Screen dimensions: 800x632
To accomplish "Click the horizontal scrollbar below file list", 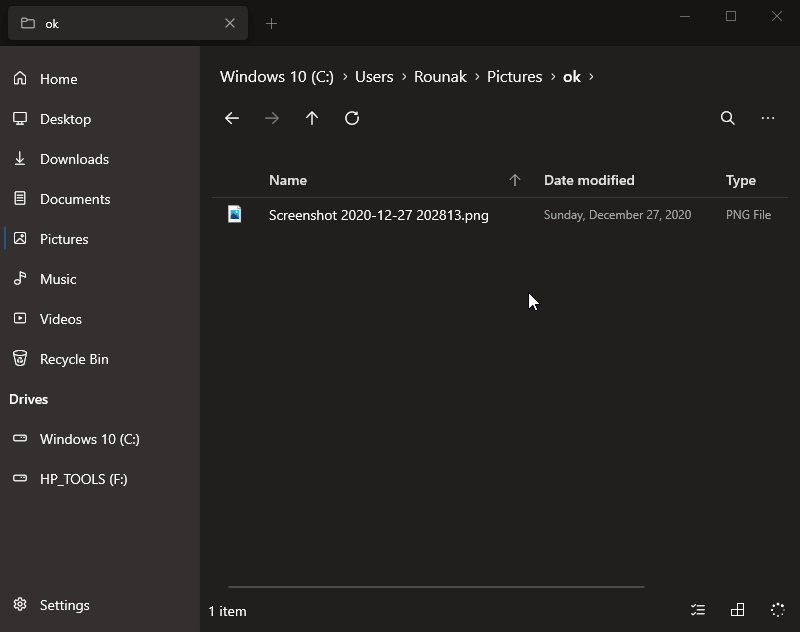I will (x=436, y=587).
